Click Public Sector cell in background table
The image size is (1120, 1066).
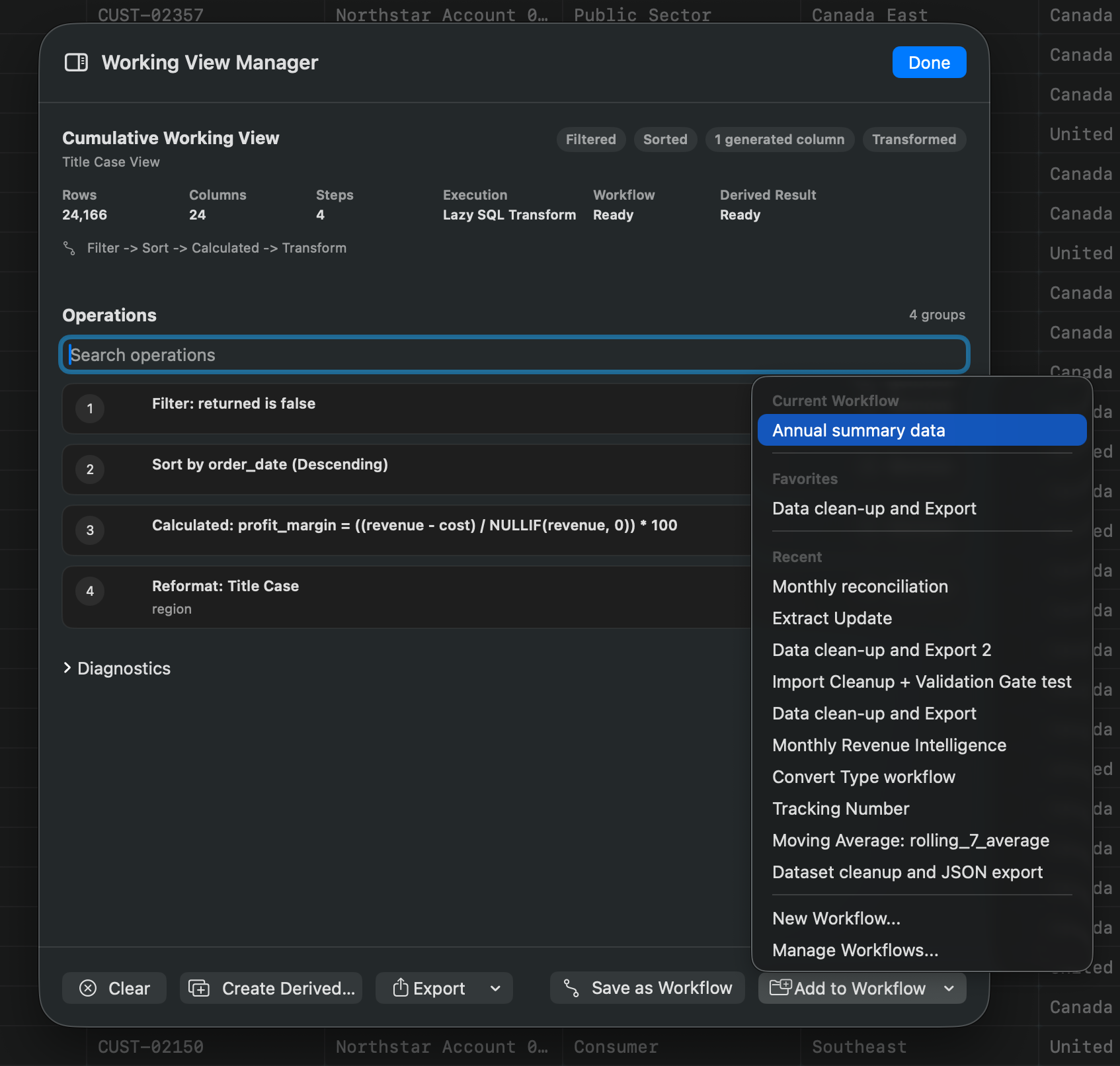pyautogui.click(x=643, y=15)
